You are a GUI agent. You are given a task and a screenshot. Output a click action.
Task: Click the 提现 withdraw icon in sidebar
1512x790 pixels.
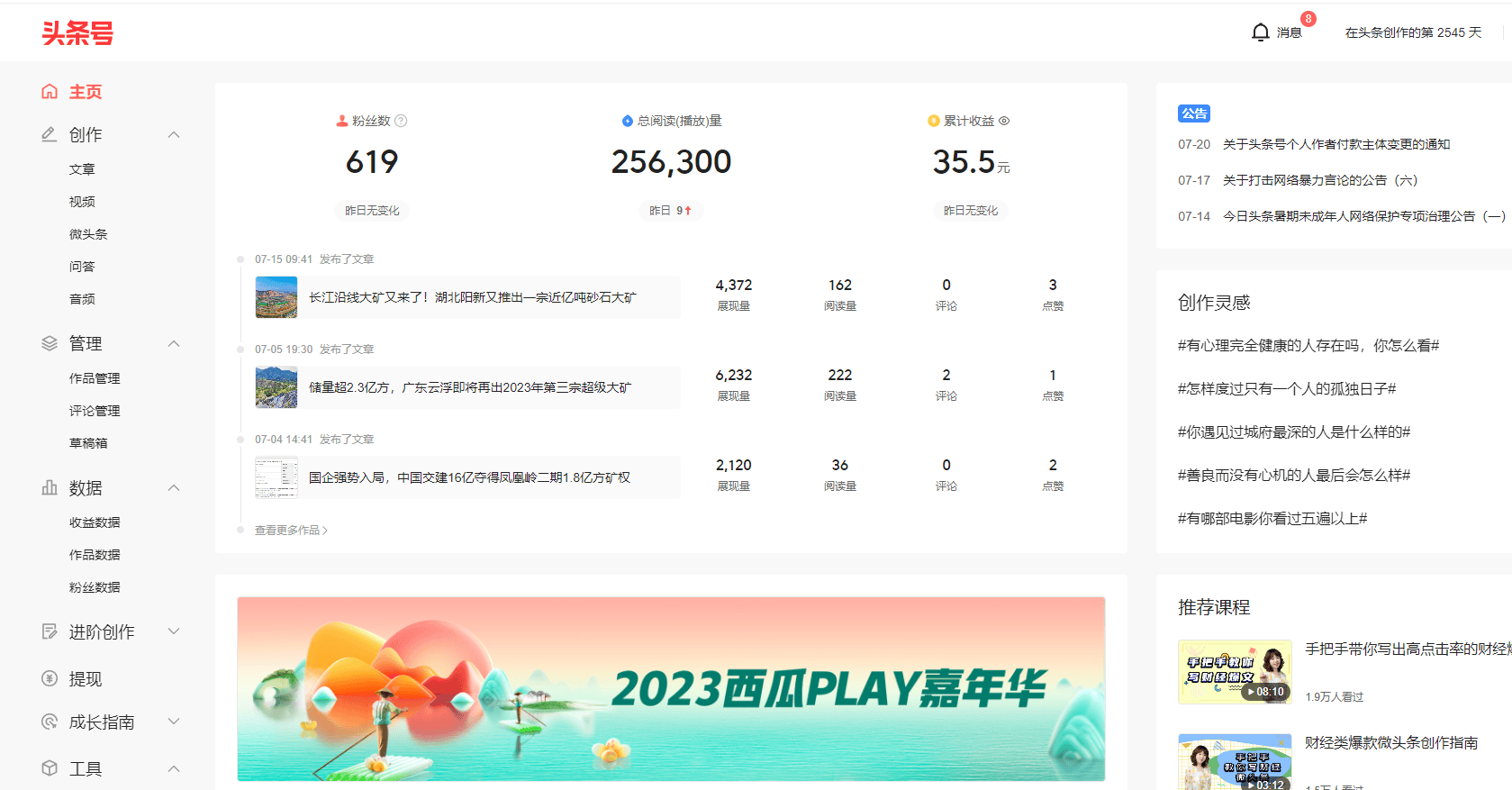[50, 678]
